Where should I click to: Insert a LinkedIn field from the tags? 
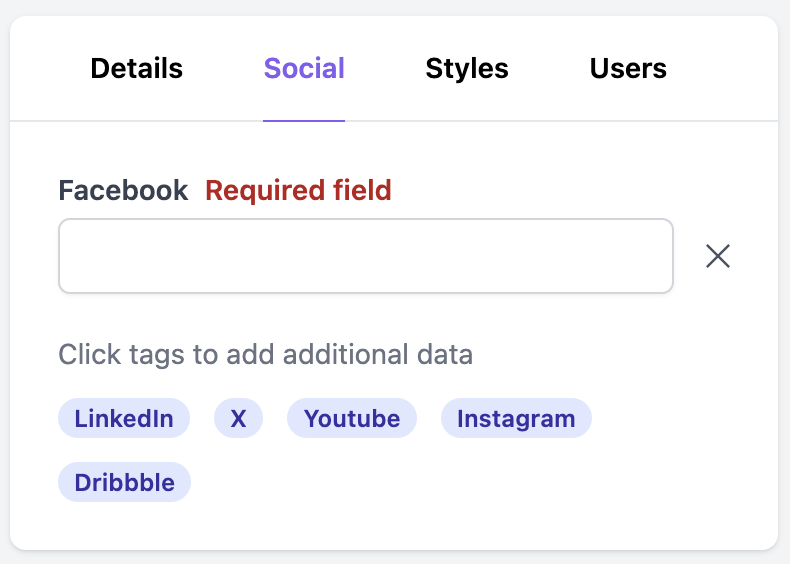(124, 419)
